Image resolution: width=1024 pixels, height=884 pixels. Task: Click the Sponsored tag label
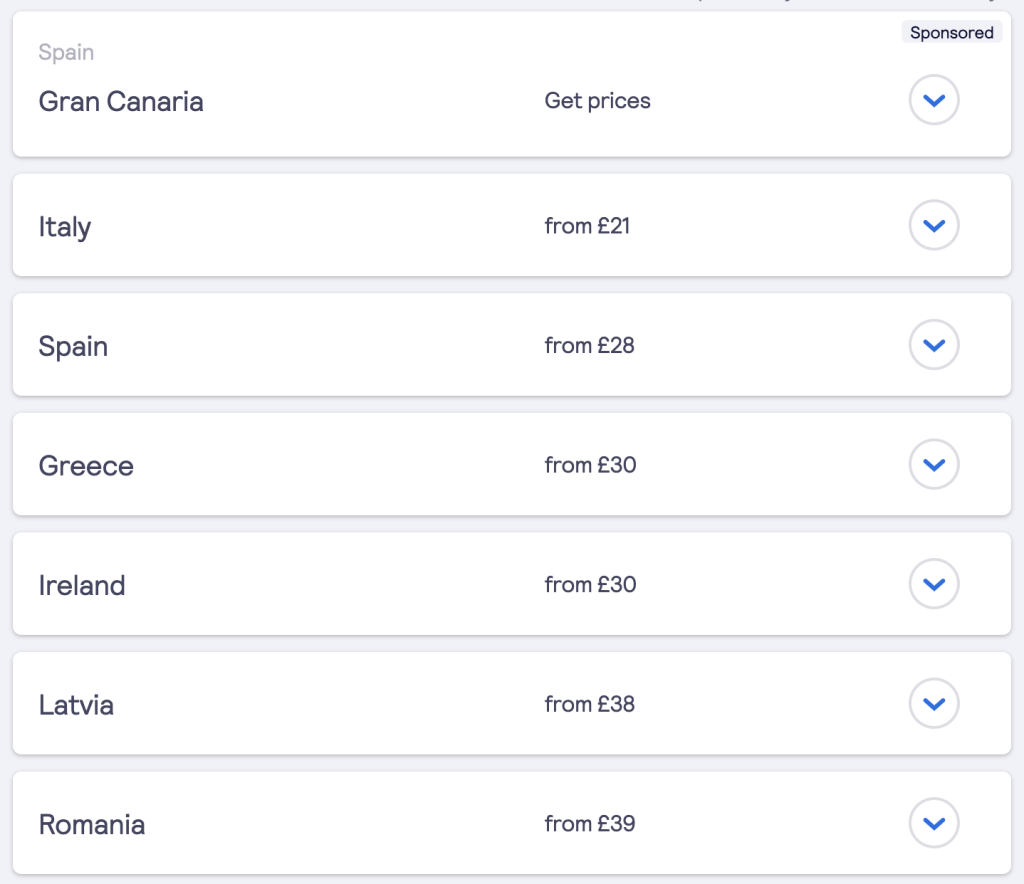pos(951,32)
